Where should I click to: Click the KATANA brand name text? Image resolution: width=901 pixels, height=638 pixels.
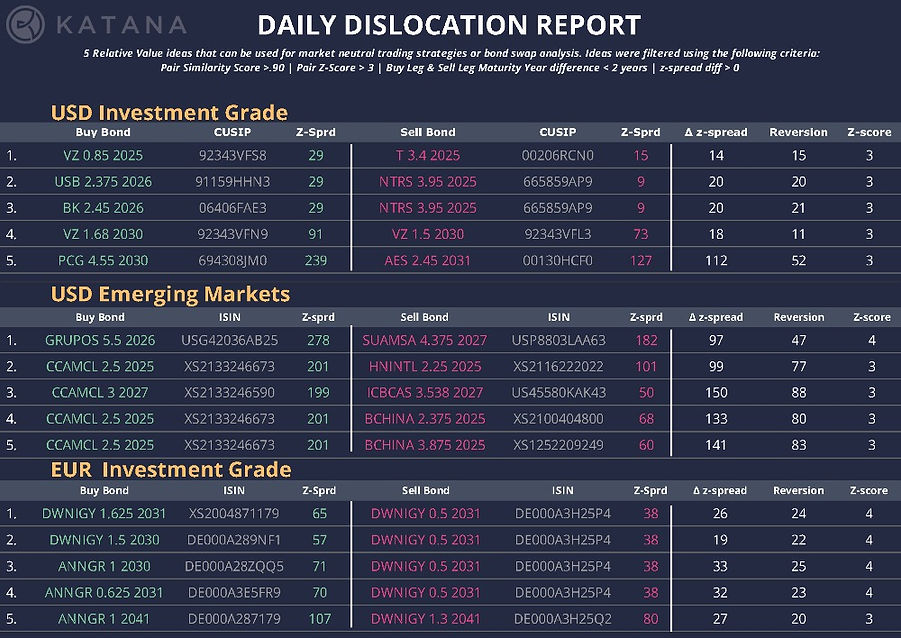[x=122, y=25]
